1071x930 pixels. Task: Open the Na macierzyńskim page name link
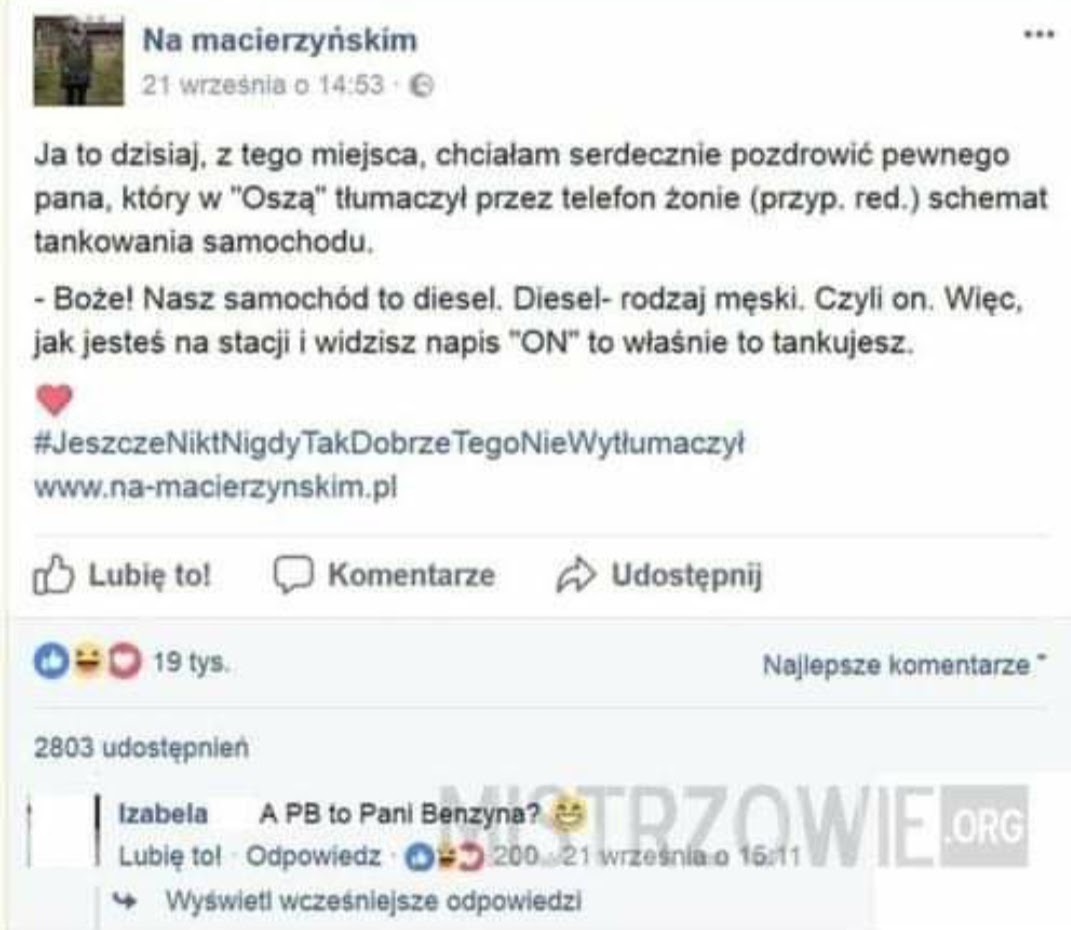[279, 40]
